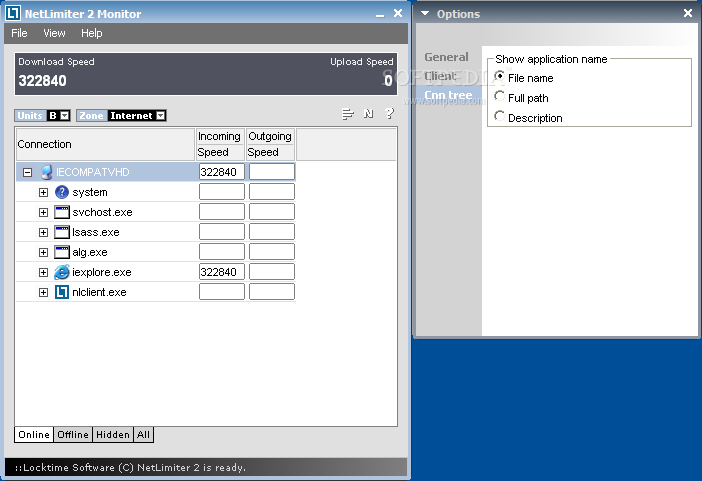Select the Description radio button
The width and height of the screenshot is (702, 481).
click(499, 116)
